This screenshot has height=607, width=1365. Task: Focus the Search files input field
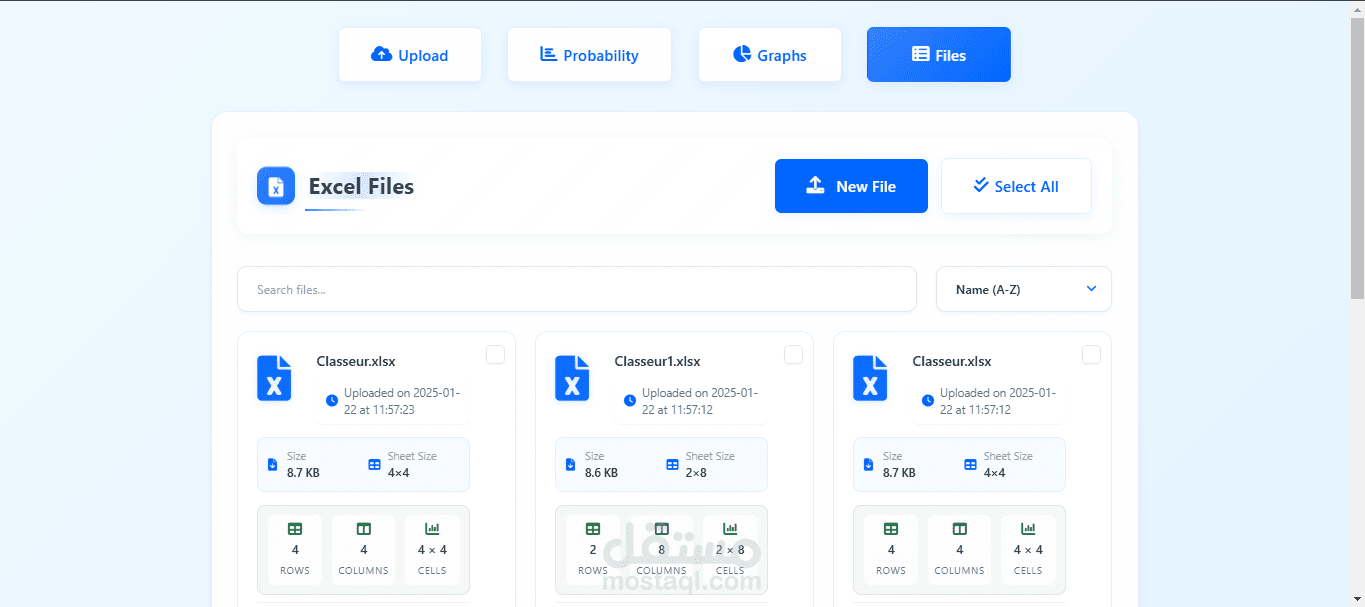pyautogui.click(x=577, y=289)
